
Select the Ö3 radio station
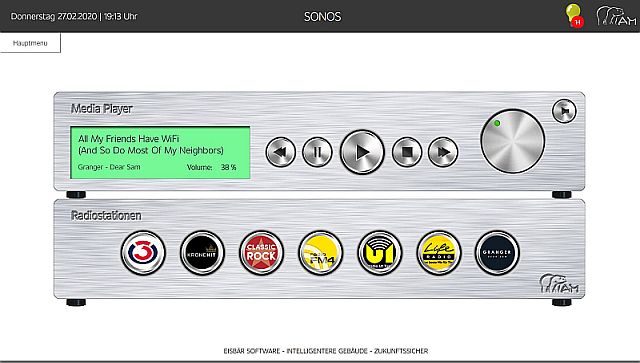click(143, 253)
